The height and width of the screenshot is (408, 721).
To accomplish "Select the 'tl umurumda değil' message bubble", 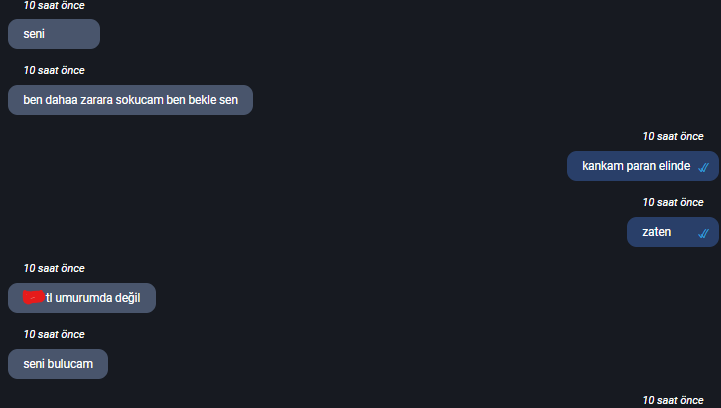I will tap(82, 298).
